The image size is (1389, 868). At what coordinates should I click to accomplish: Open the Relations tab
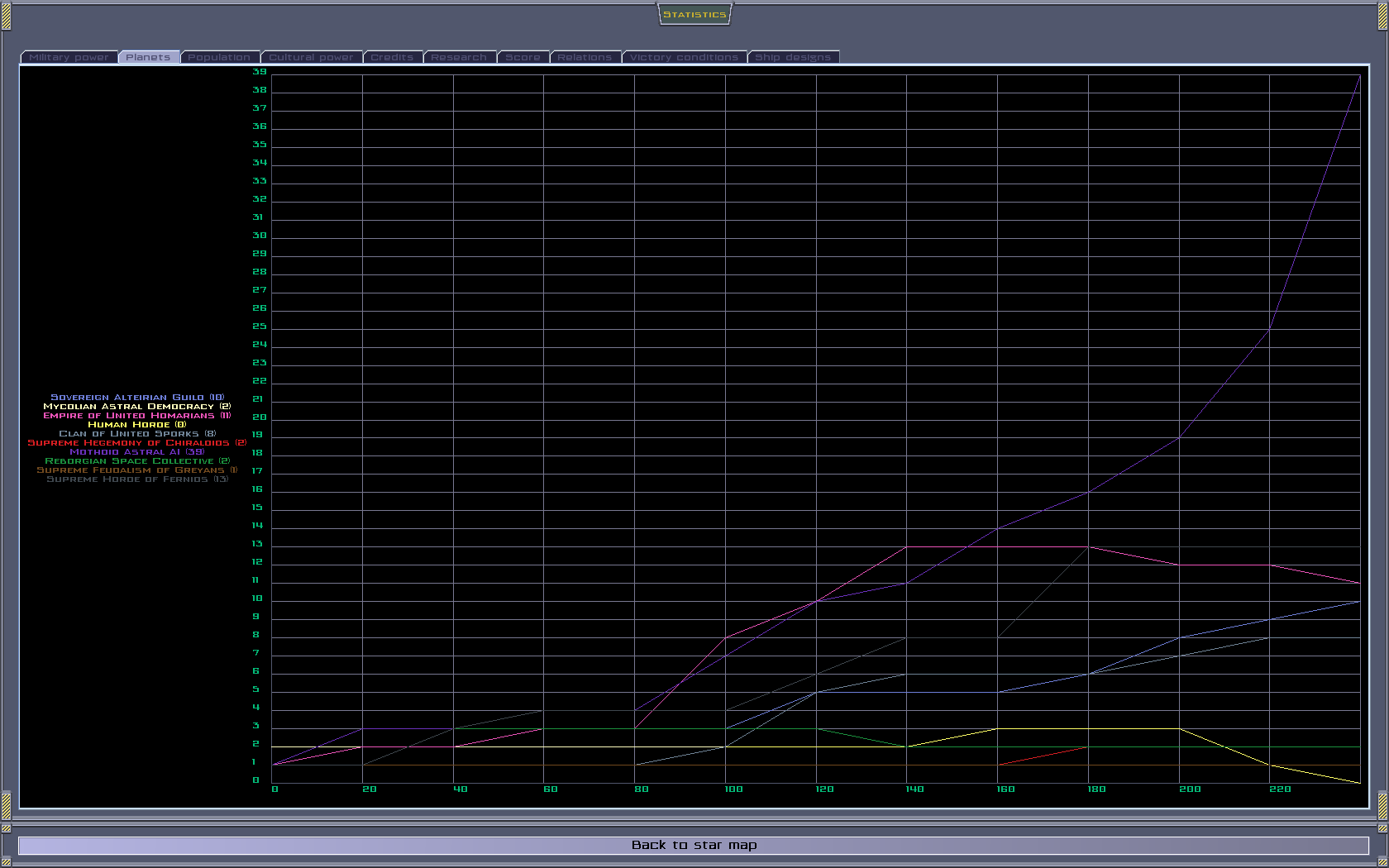585,57
